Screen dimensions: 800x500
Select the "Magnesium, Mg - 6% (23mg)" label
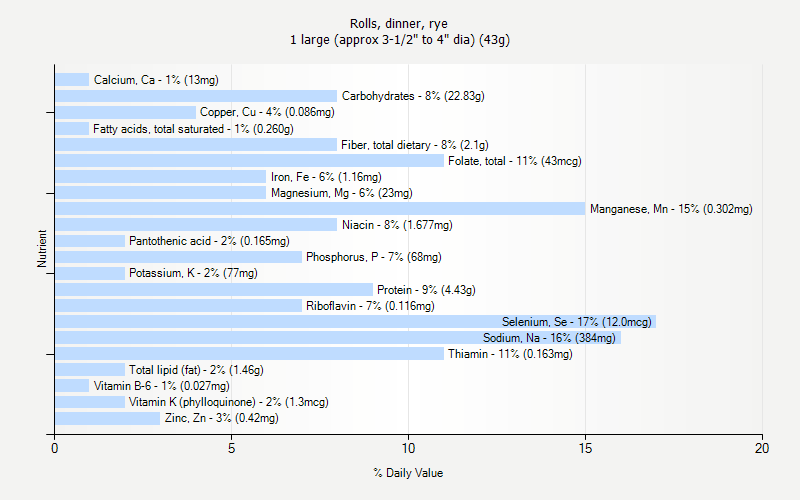click(342, 193)
